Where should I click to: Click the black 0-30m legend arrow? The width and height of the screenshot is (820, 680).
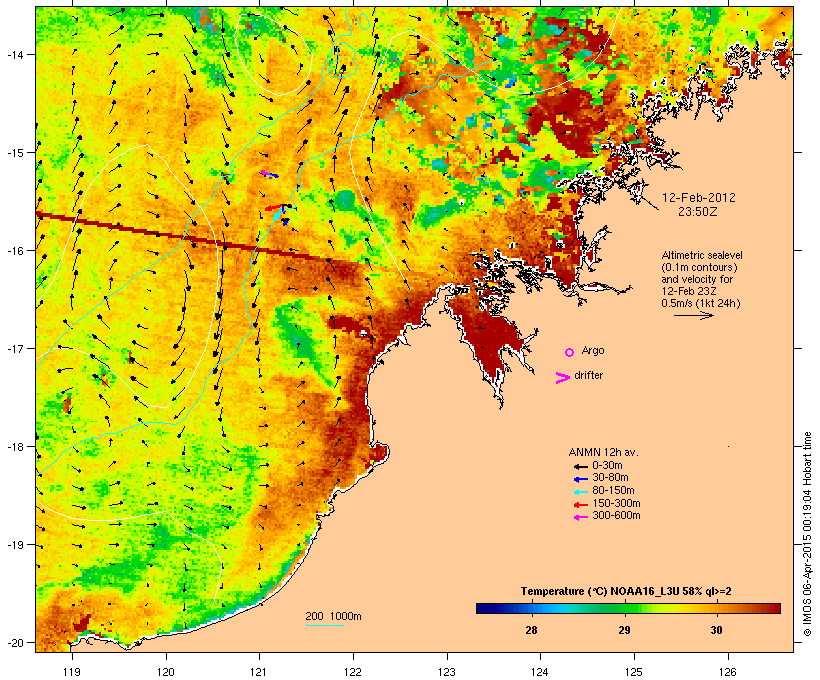(580, 466)
